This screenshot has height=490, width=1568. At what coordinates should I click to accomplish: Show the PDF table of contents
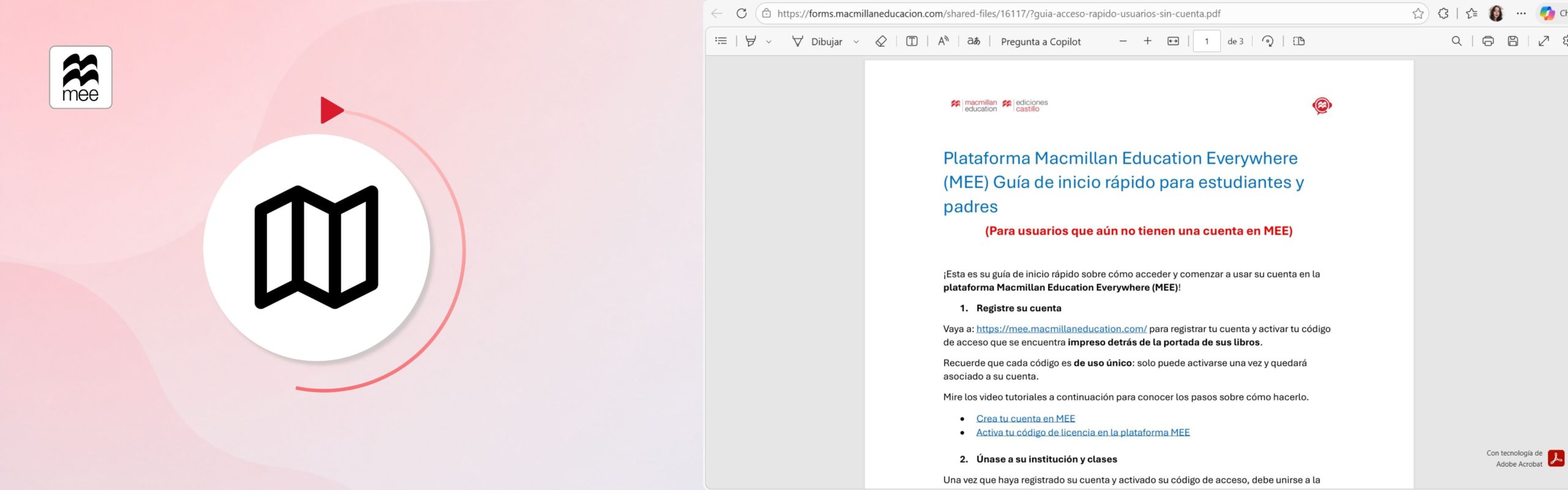(721, 41)
